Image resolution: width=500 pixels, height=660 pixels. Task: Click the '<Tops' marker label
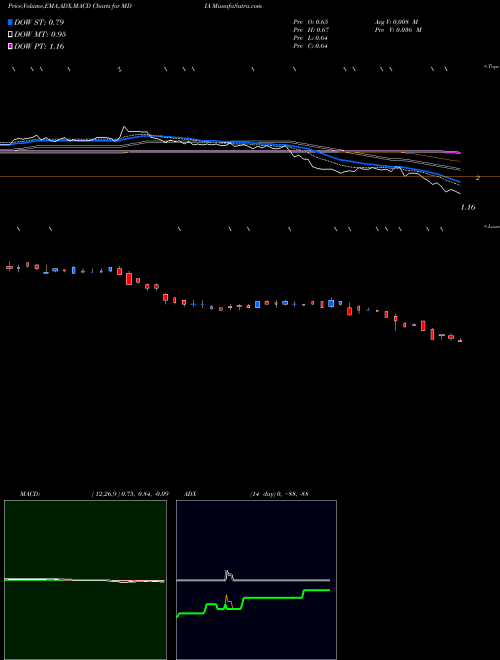pos(492,67)
